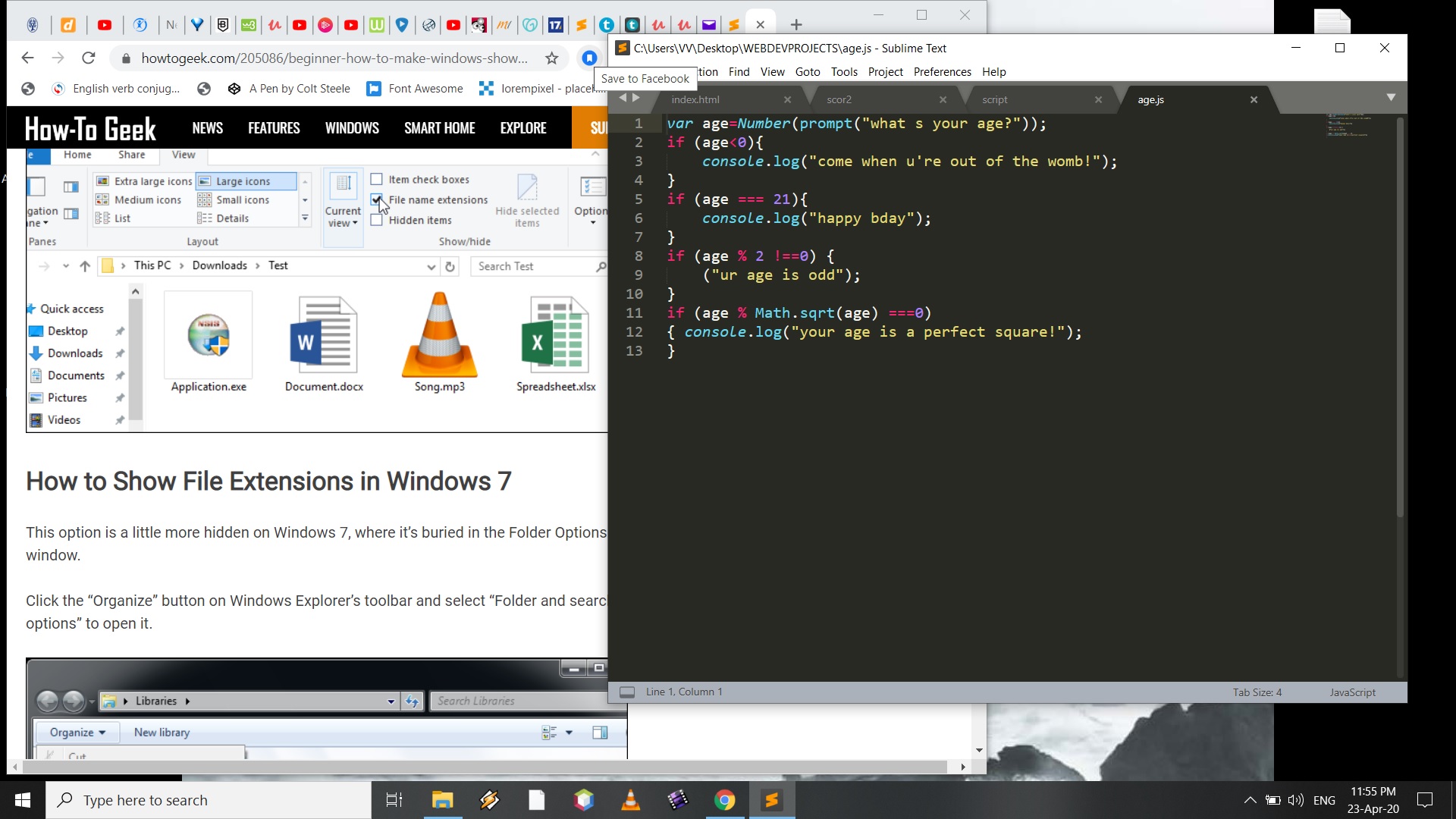Click the Tools menu in Sublime Text
The image size is (1456, 819).
click(x=845, y=71)
